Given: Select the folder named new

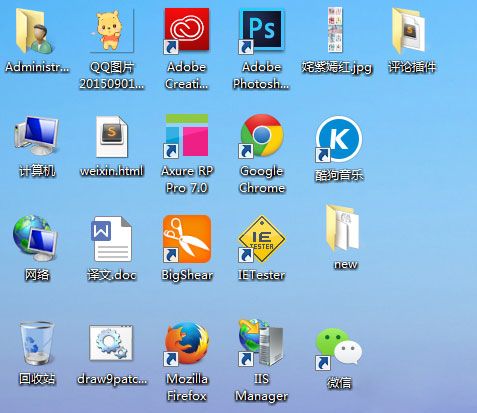Looking at the screenshot, I should coord(343,228).
